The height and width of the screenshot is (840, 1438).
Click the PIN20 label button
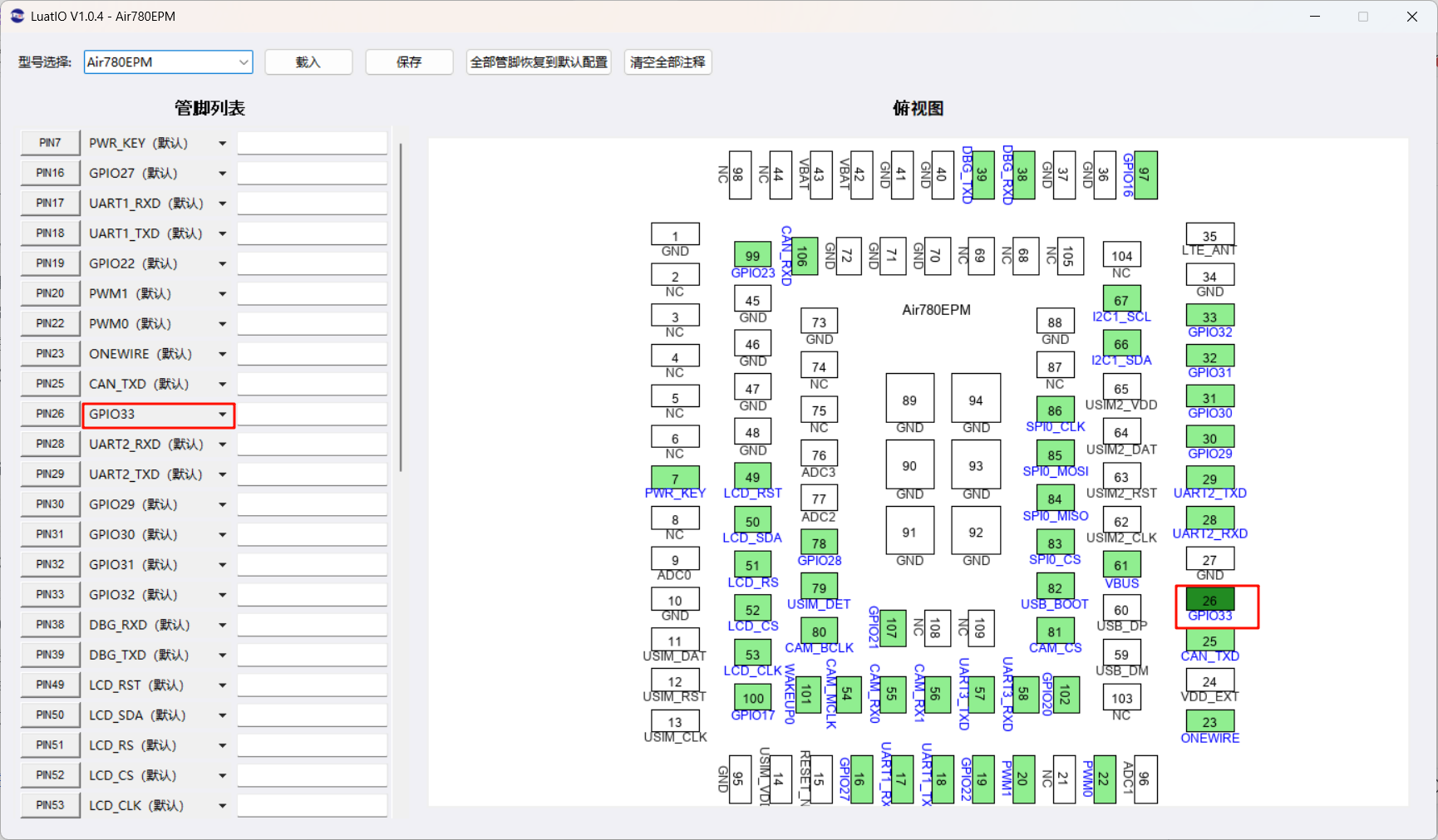pos(50,294)
